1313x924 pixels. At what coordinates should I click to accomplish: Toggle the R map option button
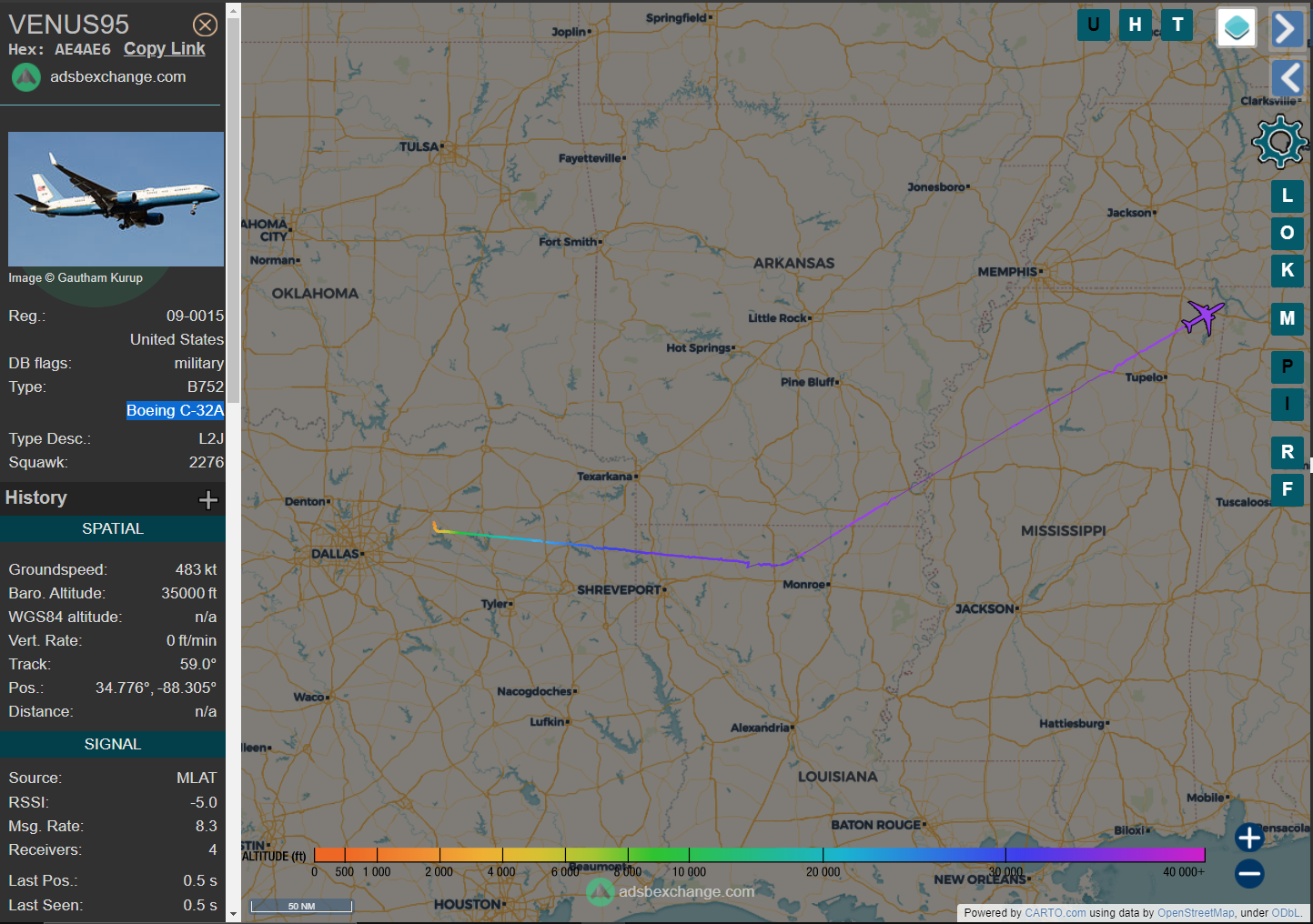[1287, 452]
